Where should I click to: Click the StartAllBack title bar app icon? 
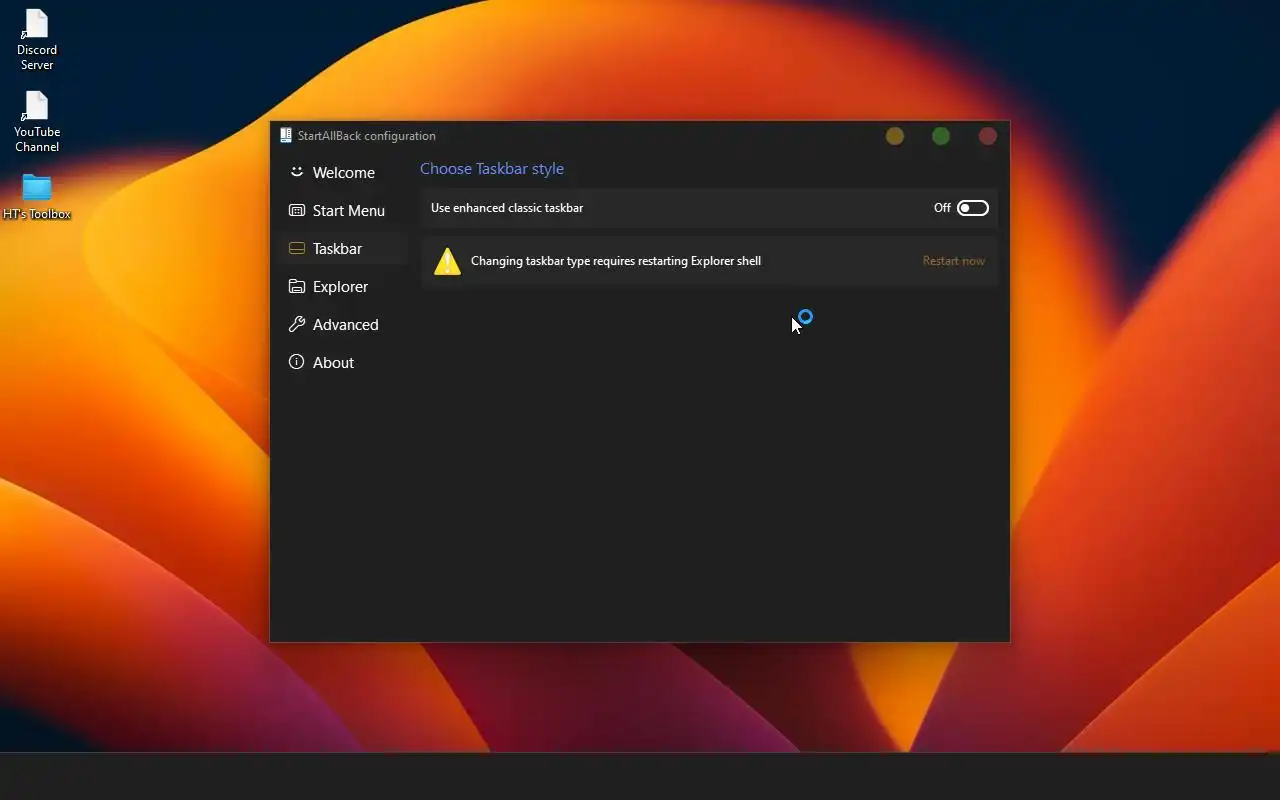coord(286,136)
